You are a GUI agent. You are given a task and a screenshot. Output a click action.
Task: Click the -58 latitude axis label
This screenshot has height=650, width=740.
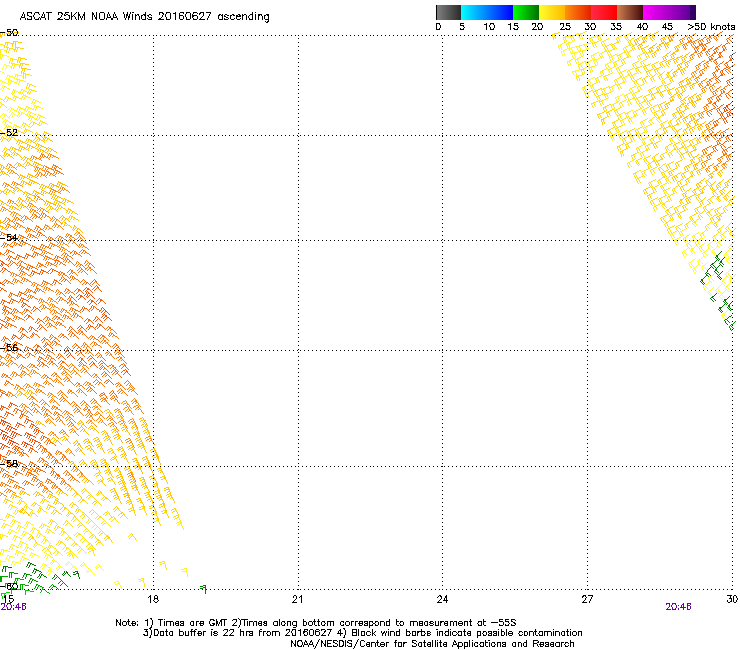pyautogui.click(x=9, y=464)
